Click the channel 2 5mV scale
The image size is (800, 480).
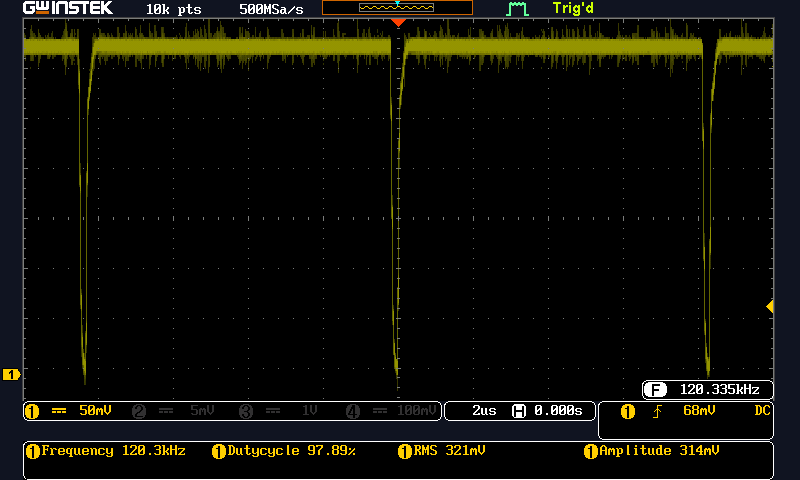coord(202,411)
